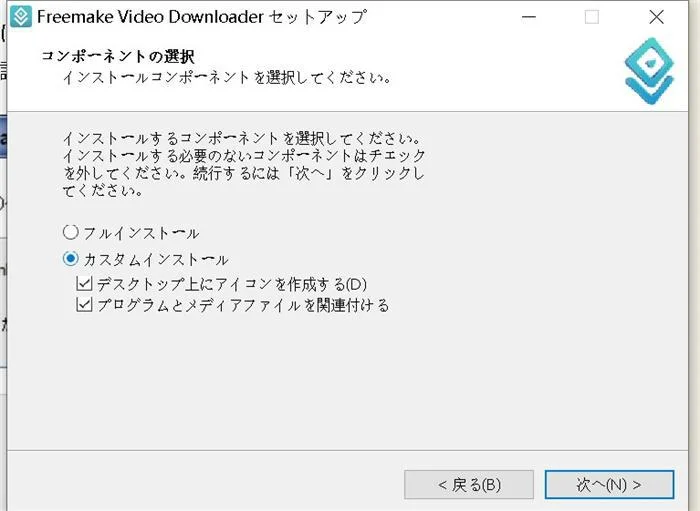The height and width of the screenshot is (511, 700).
Task: Uncheck the デスクトップ上にアイコンを作成する checkbox
Action: [84, 284]
